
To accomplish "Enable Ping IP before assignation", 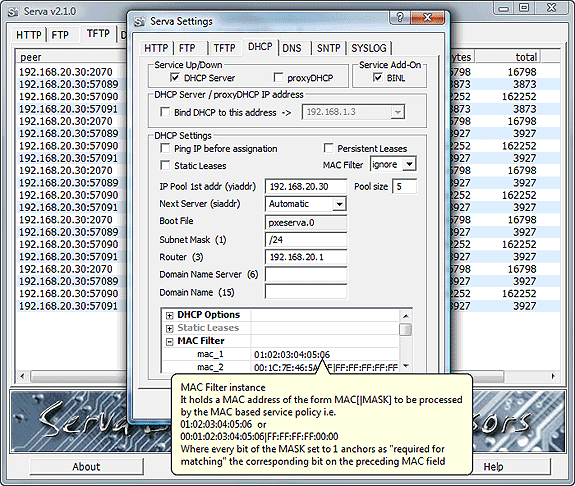I will tap(165, 148).
